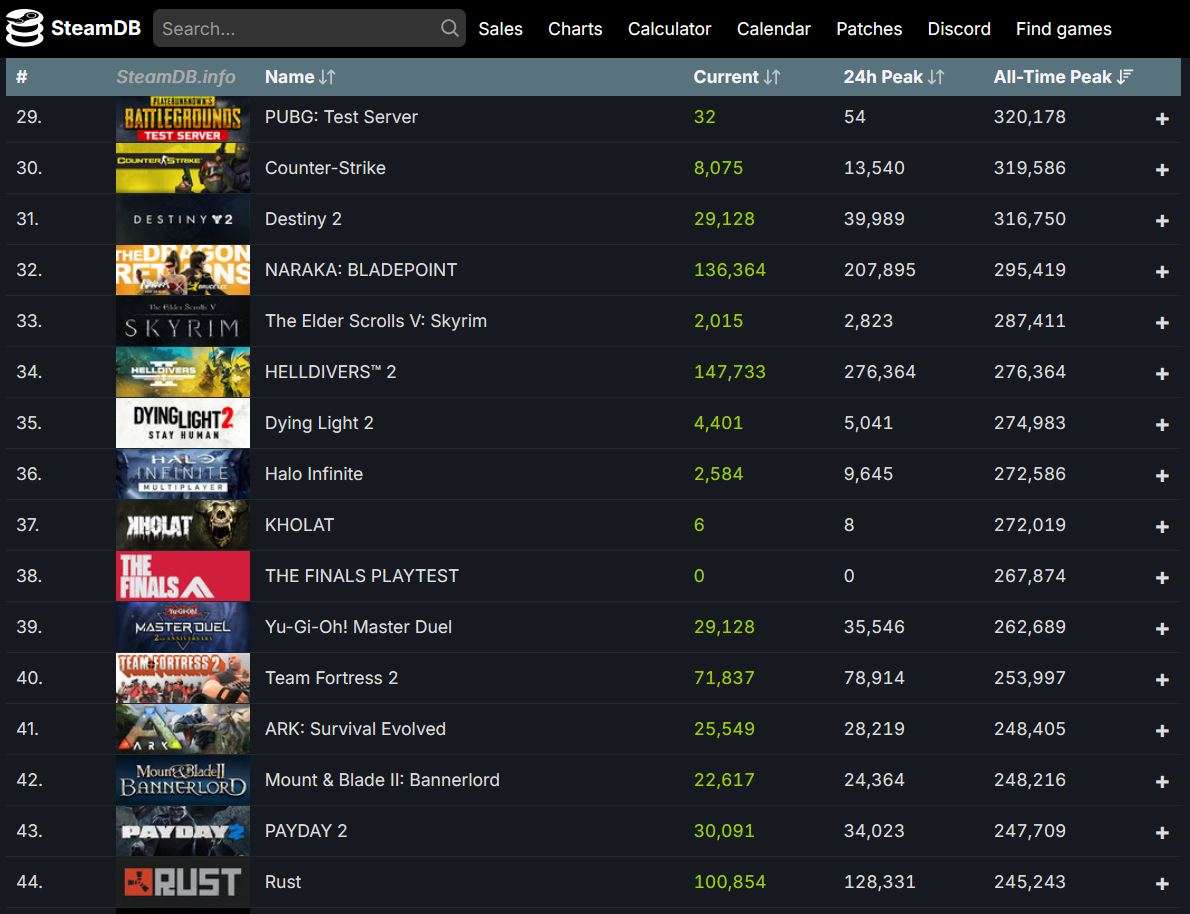This screenshot has height=914, width=1190.
Task: Expand the Destiny 2 row plus icon
Action: click(x=1162, y=220)
